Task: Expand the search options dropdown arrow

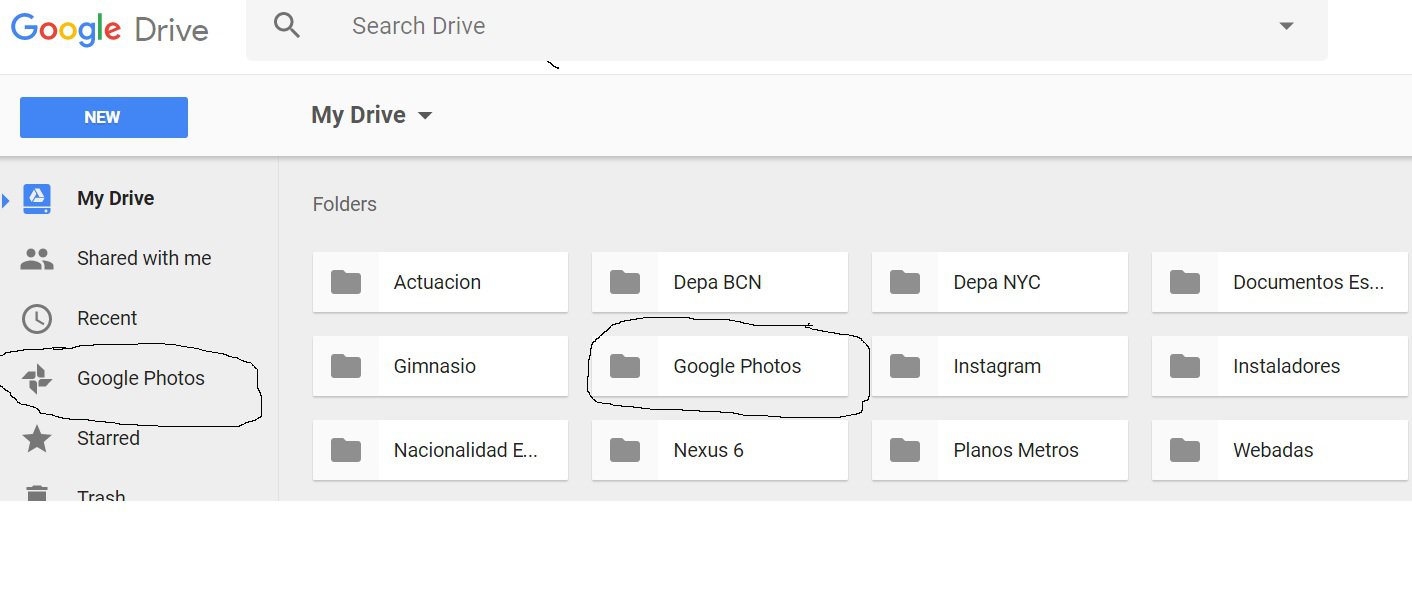Action: tap(1287, 26)
